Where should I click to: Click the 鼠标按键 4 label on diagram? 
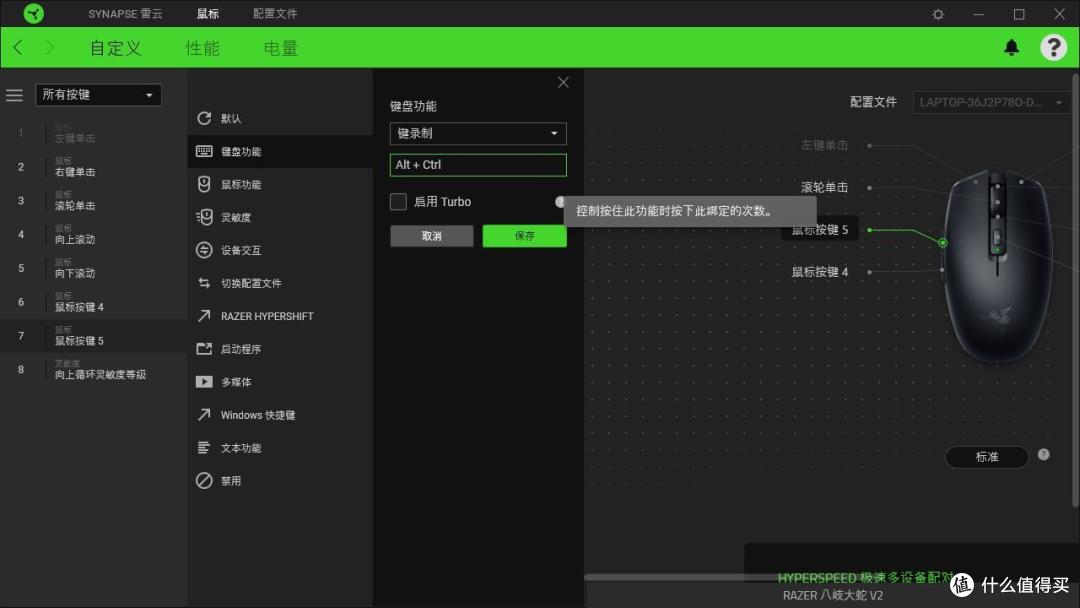click(820, 272)
